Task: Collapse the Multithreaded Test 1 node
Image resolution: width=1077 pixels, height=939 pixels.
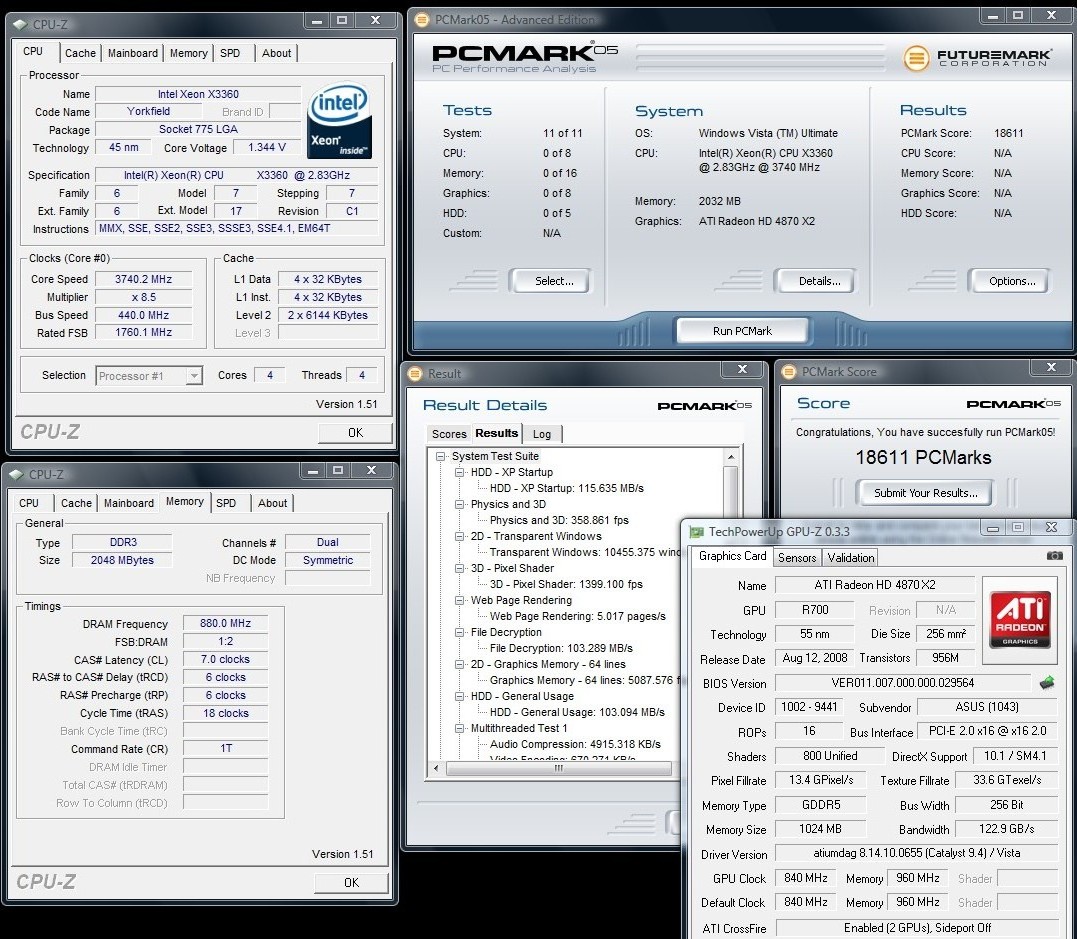Action: pos(460,728)
